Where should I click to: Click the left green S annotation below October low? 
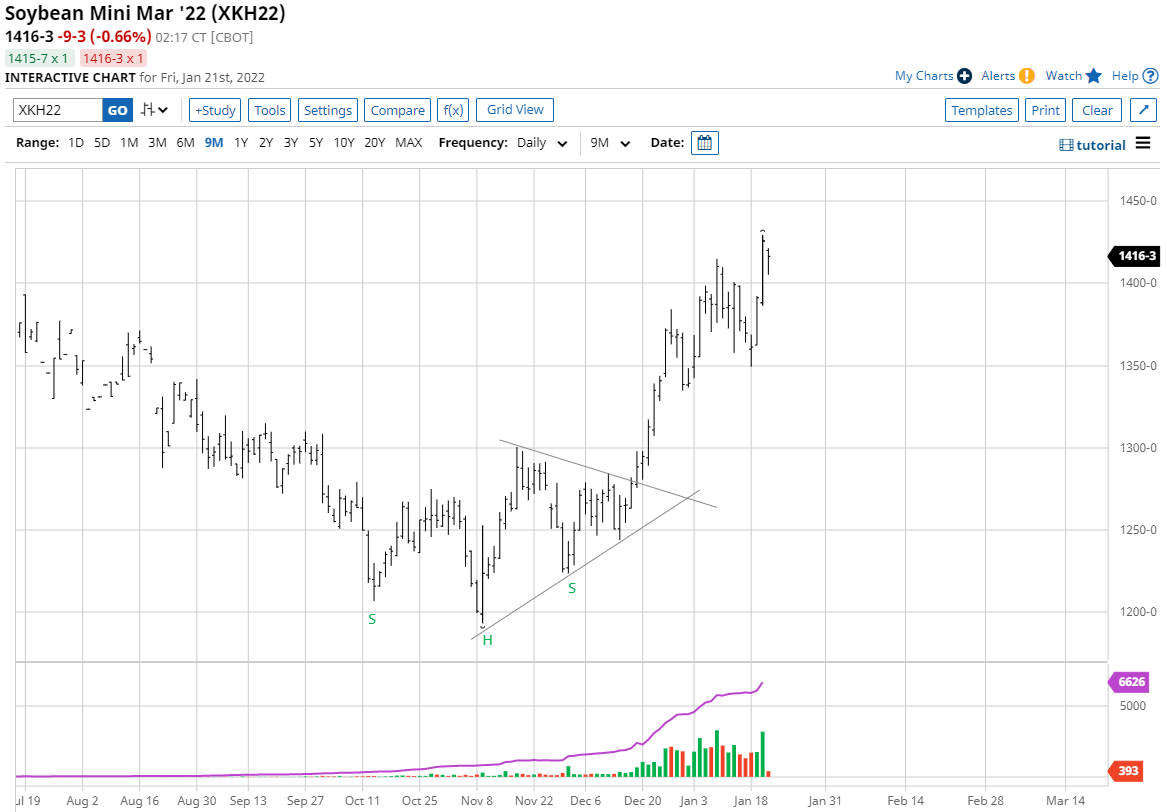point(372,619)
